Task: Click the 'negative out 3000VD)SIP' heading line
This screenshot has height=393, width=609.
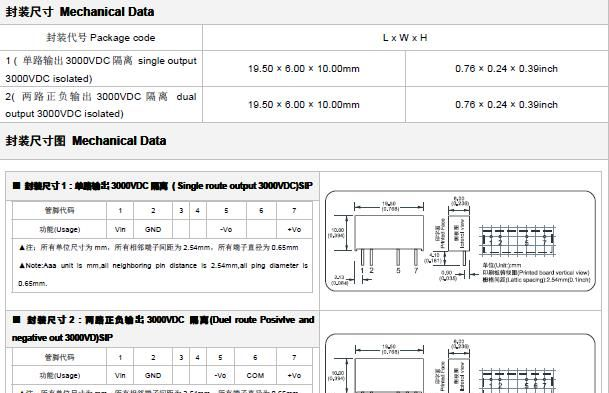Action: 62,338
